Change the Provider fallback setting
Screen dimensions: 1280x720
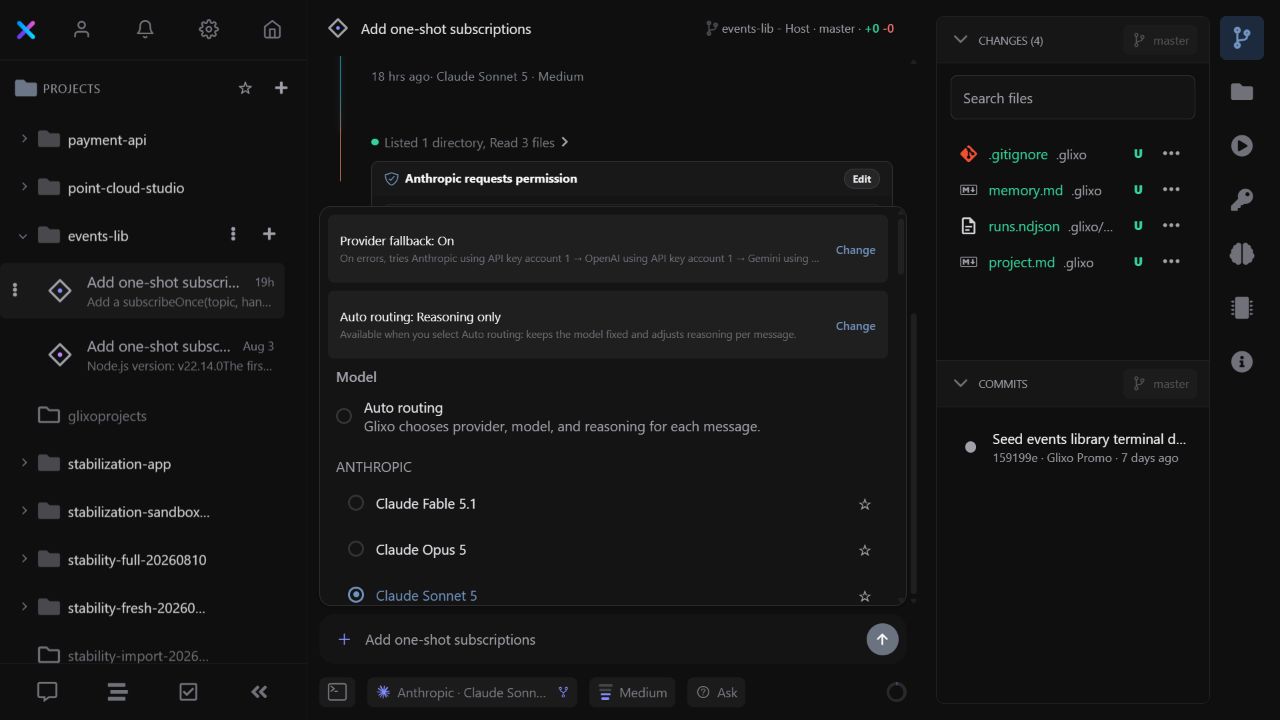[x=855, y=250]
